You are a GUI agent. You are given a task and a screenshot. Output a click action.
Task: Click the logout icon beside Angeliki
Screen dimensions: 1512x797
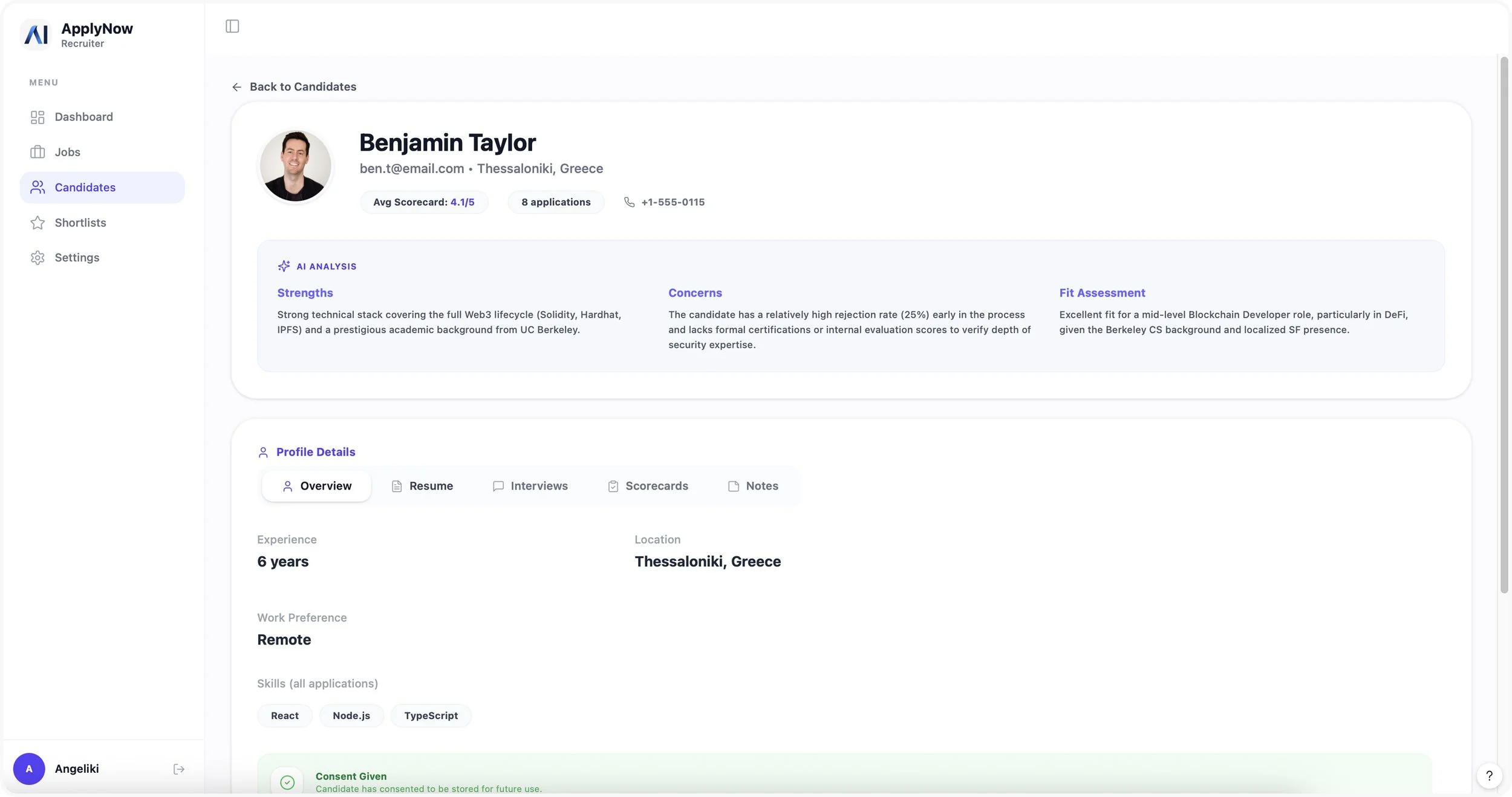tap(178, 769)
